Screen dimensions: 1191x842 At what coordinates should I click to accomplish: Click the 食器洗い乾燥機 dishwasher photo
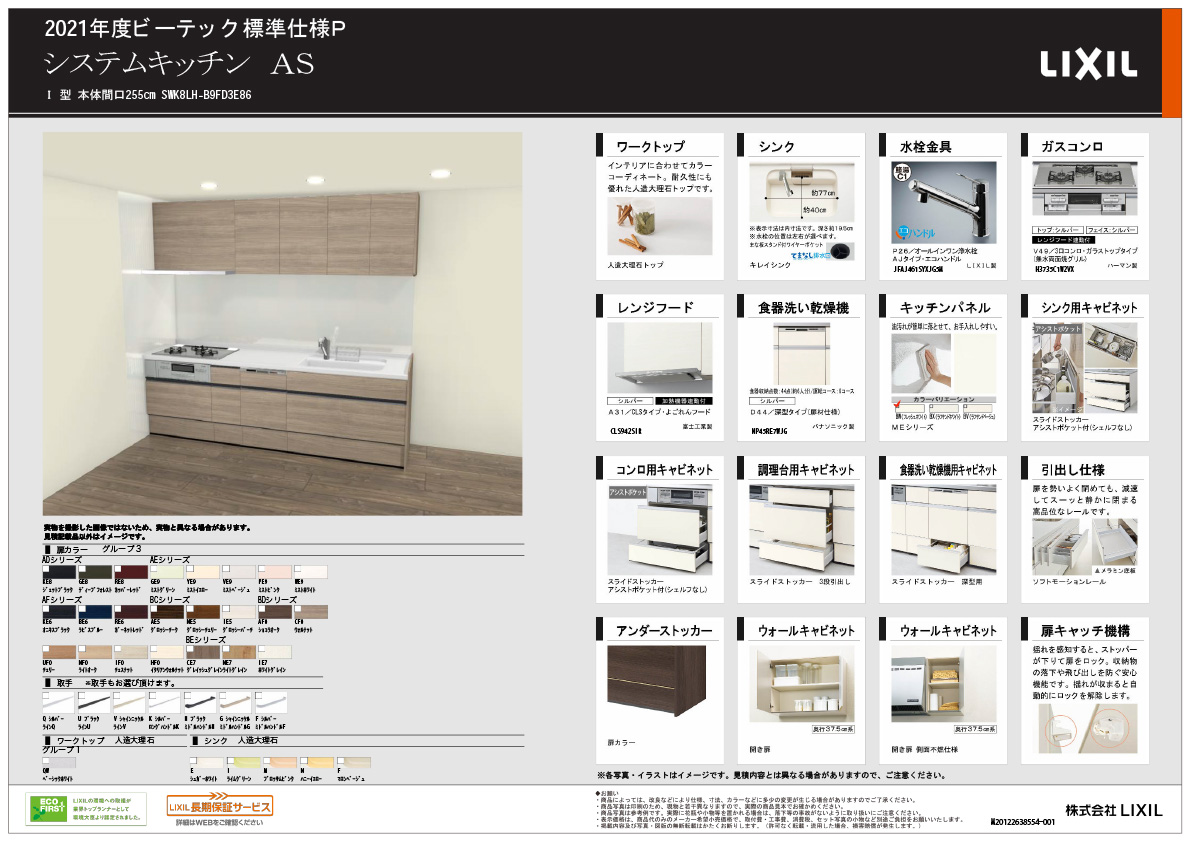point(801,355)
